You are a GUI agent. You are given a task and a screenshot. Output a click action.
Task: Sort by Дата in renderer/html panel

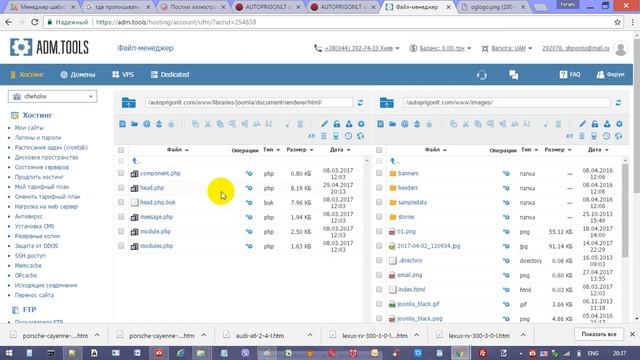340,150
